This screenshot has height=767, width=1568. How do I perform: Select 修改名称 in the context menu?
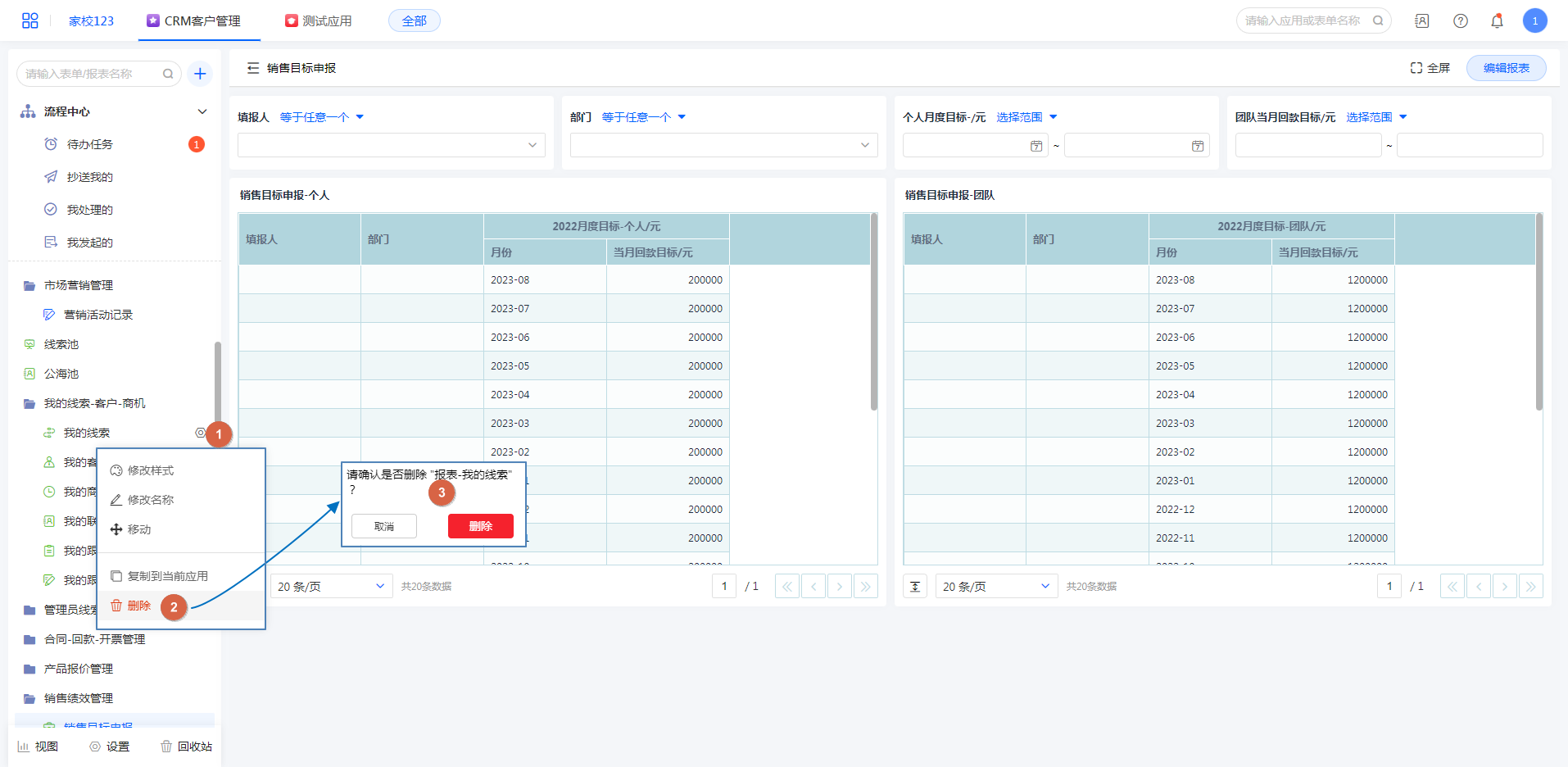pos(150,500)
